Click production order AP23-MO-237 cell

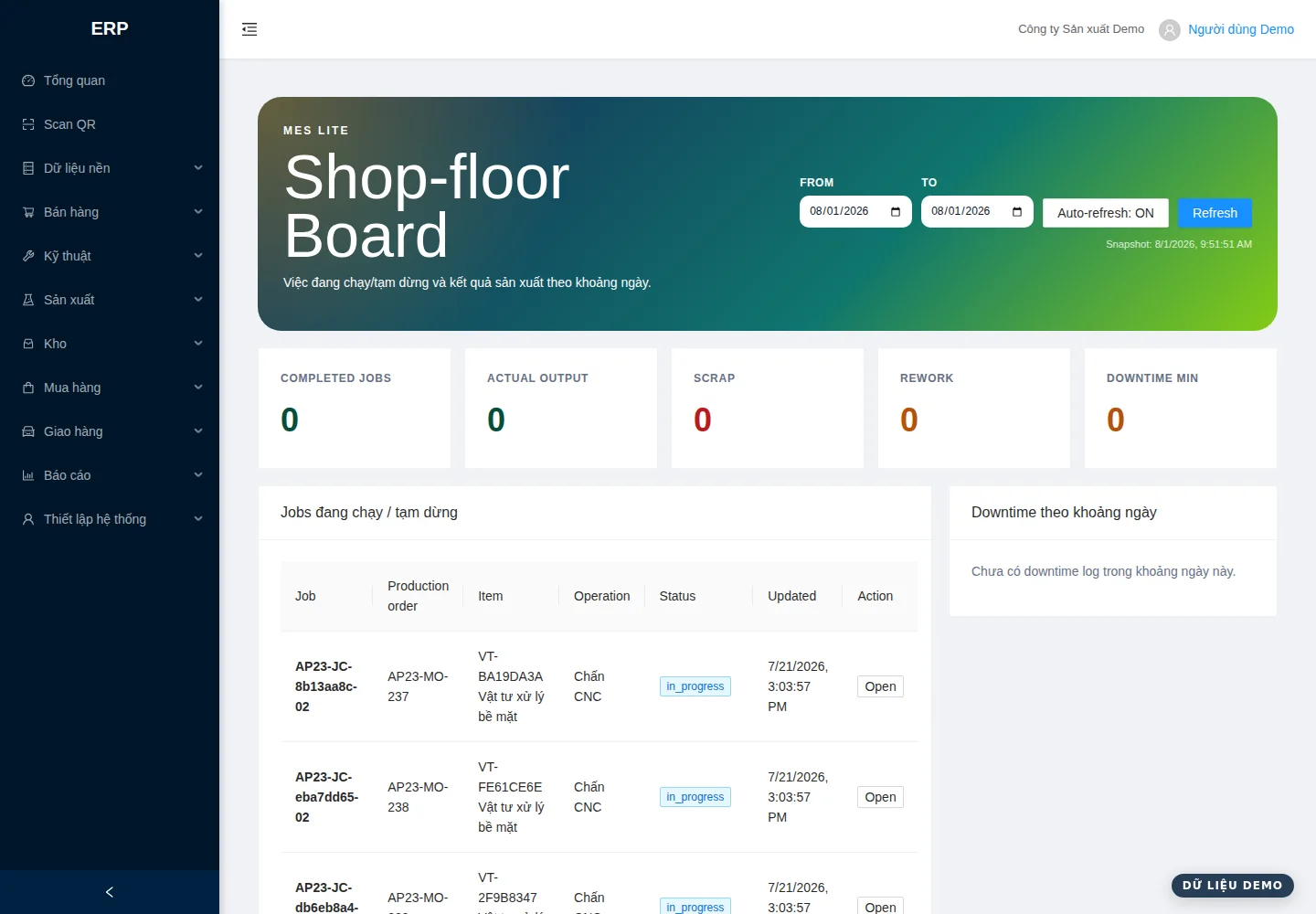[418, 686]
